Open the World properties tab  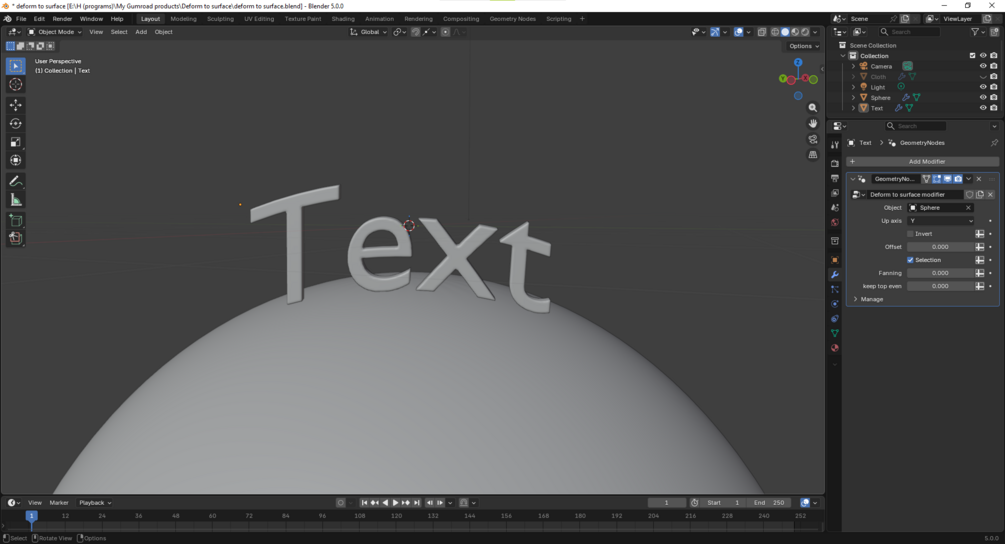point(835,222)
